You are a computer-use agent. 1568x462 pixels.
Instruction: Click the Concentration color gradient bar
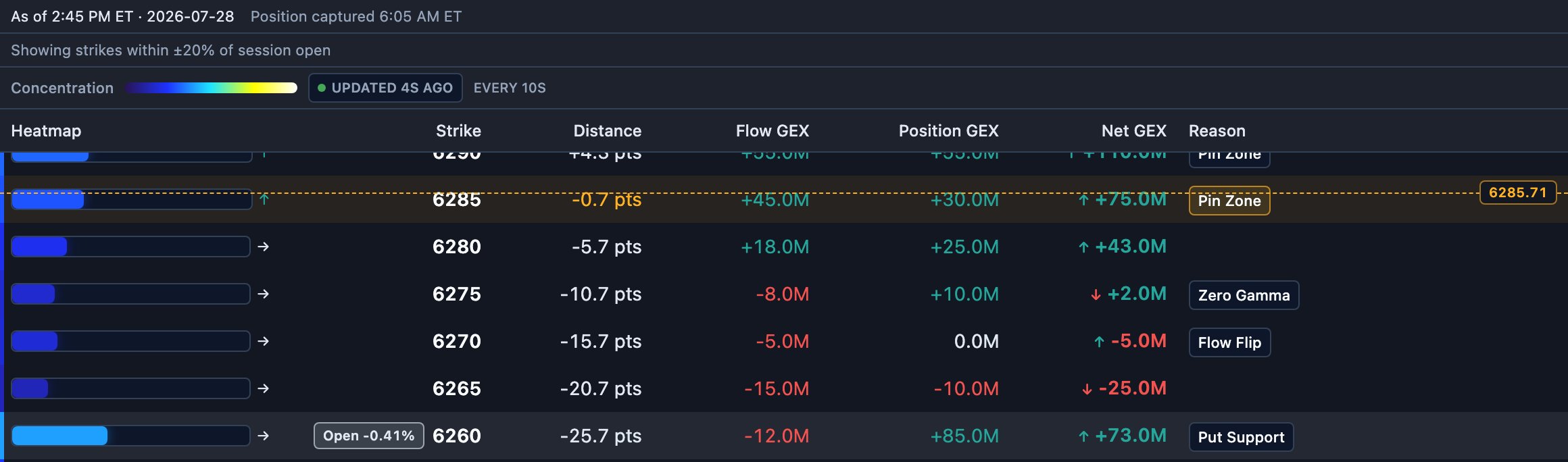(211, 88)
